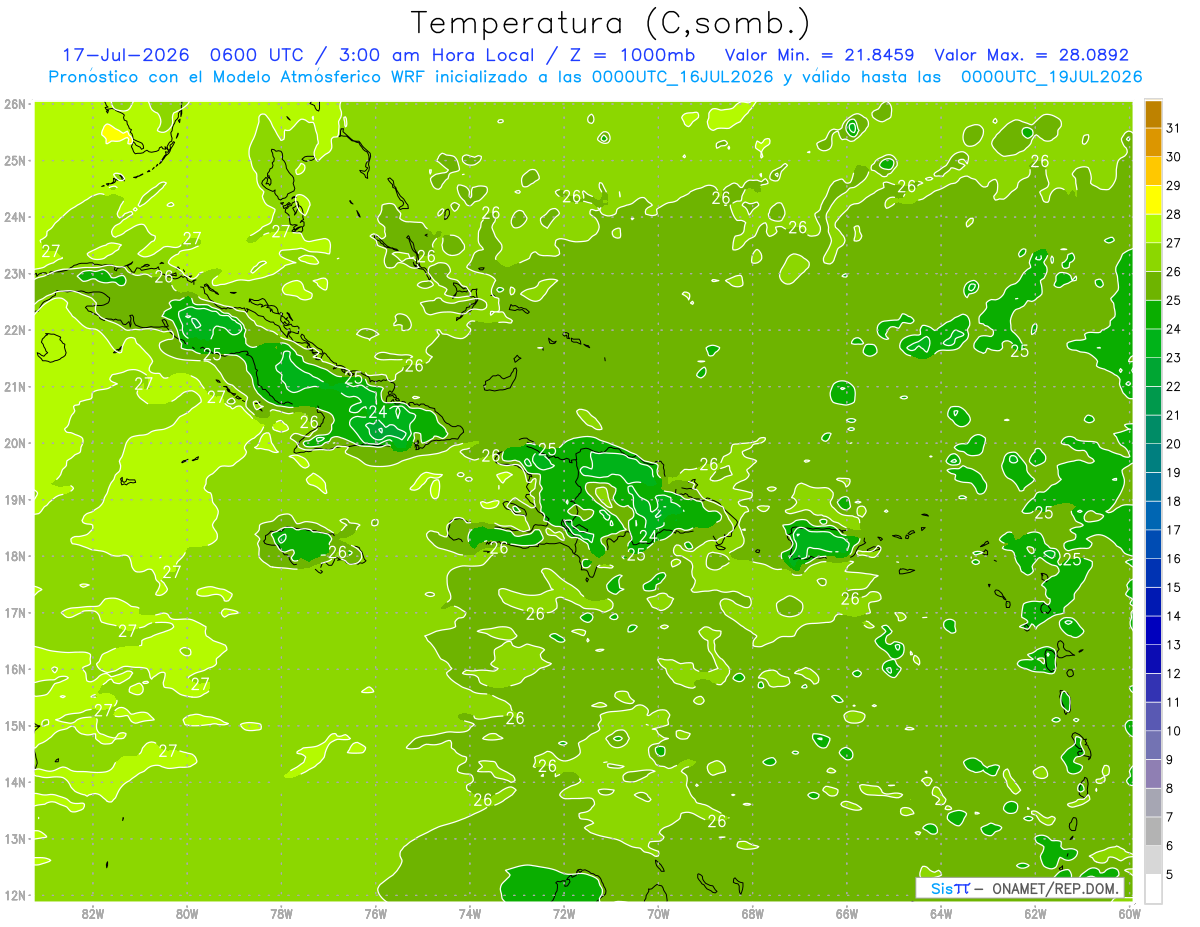Click the 19N latitude label
1200x927 pixels.
[x=15, y=499]
